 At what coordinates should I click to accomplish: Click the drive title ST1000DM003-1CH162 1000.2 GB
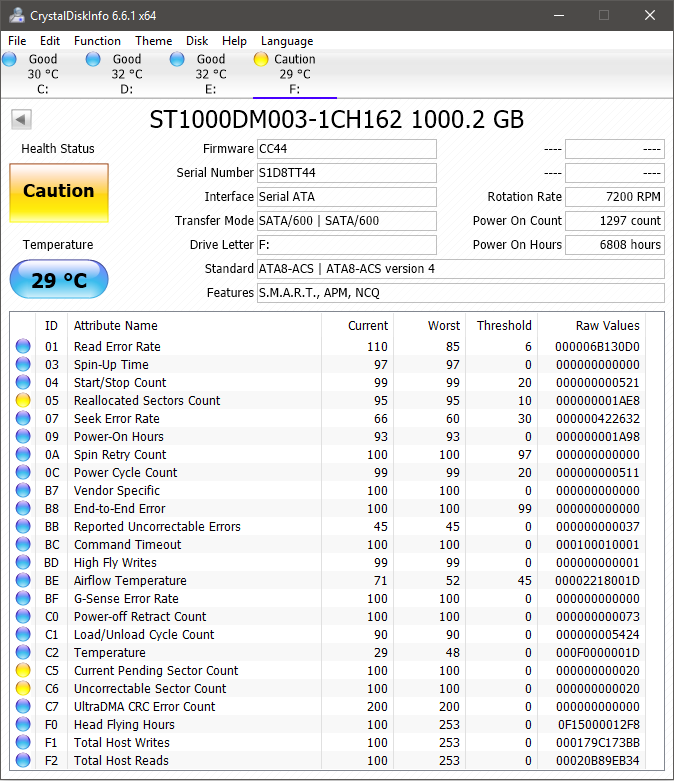coord(337,120)
